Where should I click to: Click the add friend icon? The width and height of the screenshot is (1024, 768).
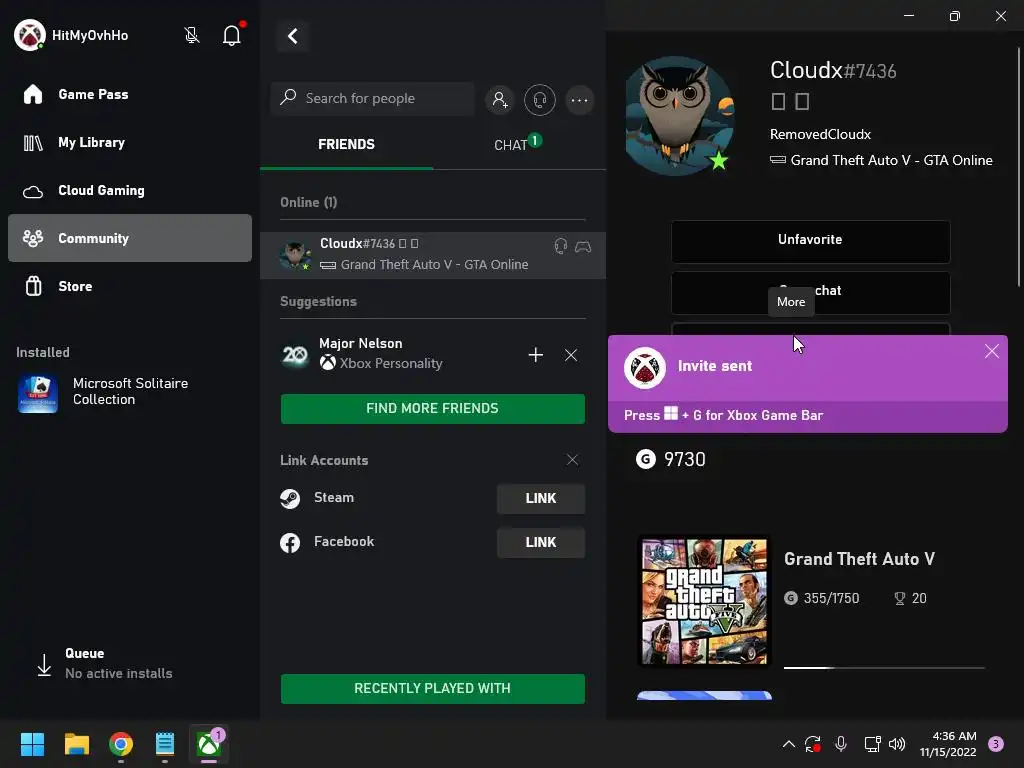point(500,100)
